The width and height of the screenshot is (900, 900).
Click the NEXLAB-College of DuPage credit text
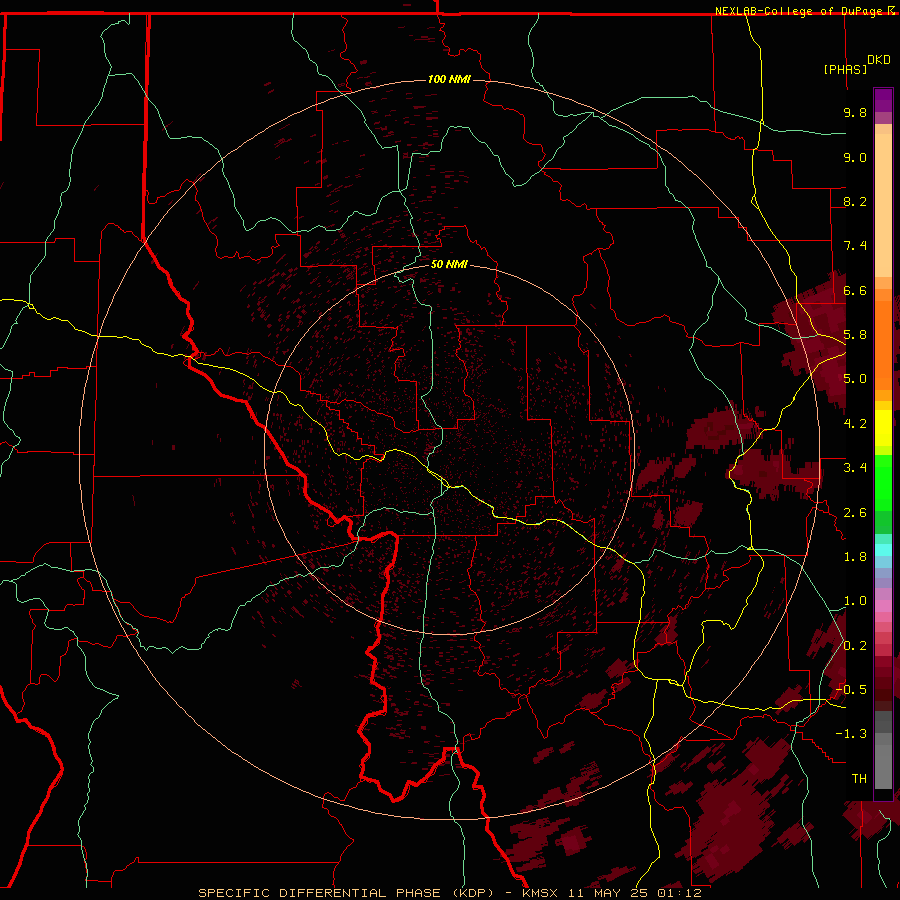coord(801,11)
